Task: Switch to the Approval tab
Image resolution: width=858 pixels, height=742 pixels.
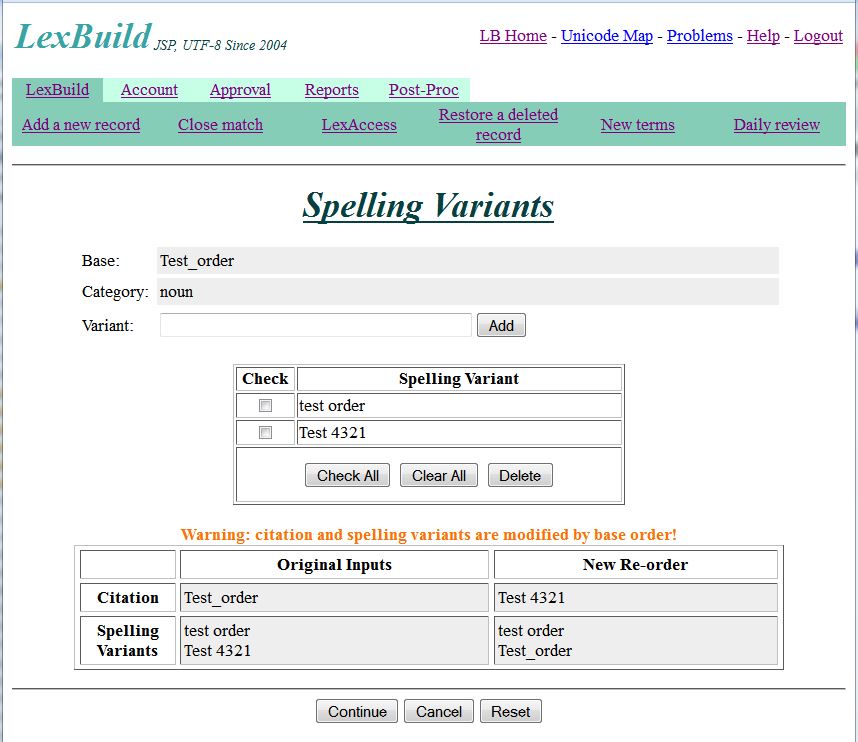Action: click(x=240, y=90)
